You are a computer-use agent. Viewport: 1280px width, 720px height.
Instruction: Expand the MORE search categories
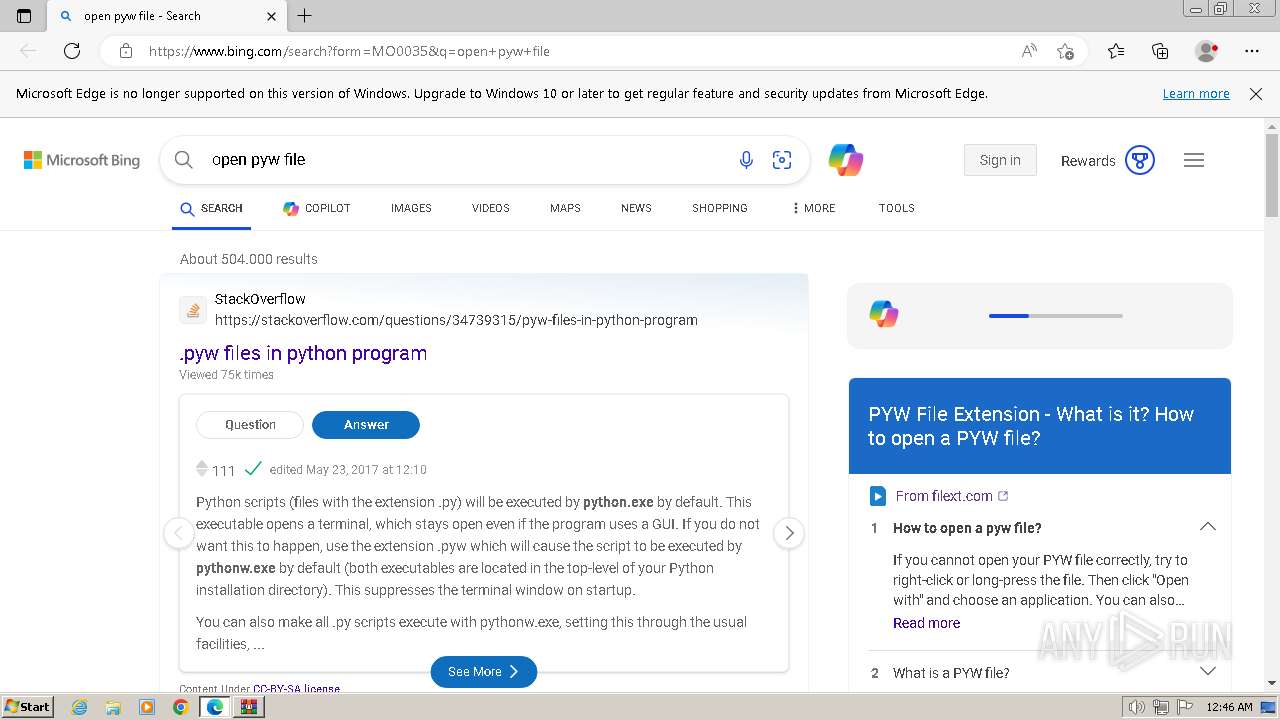(813, 208)
